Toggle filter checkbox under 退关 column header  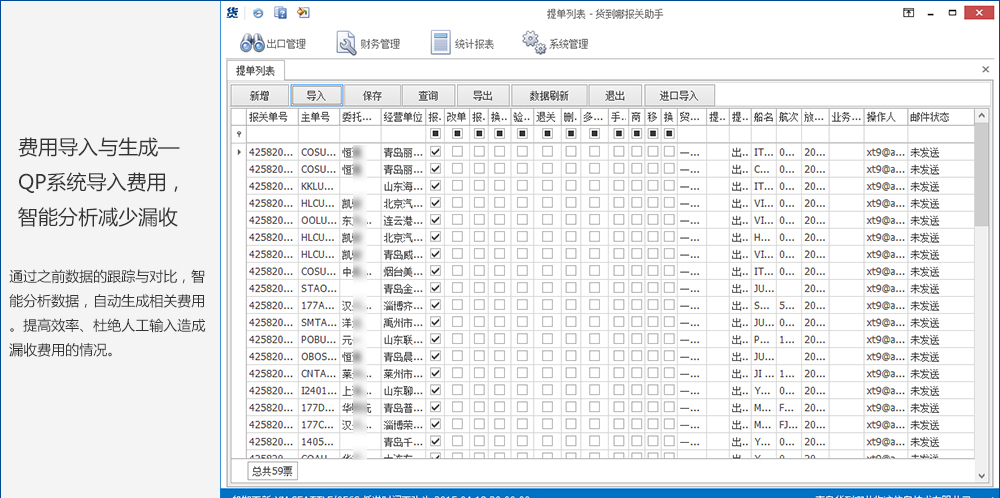pyautogui.click(x=547, y=134)
